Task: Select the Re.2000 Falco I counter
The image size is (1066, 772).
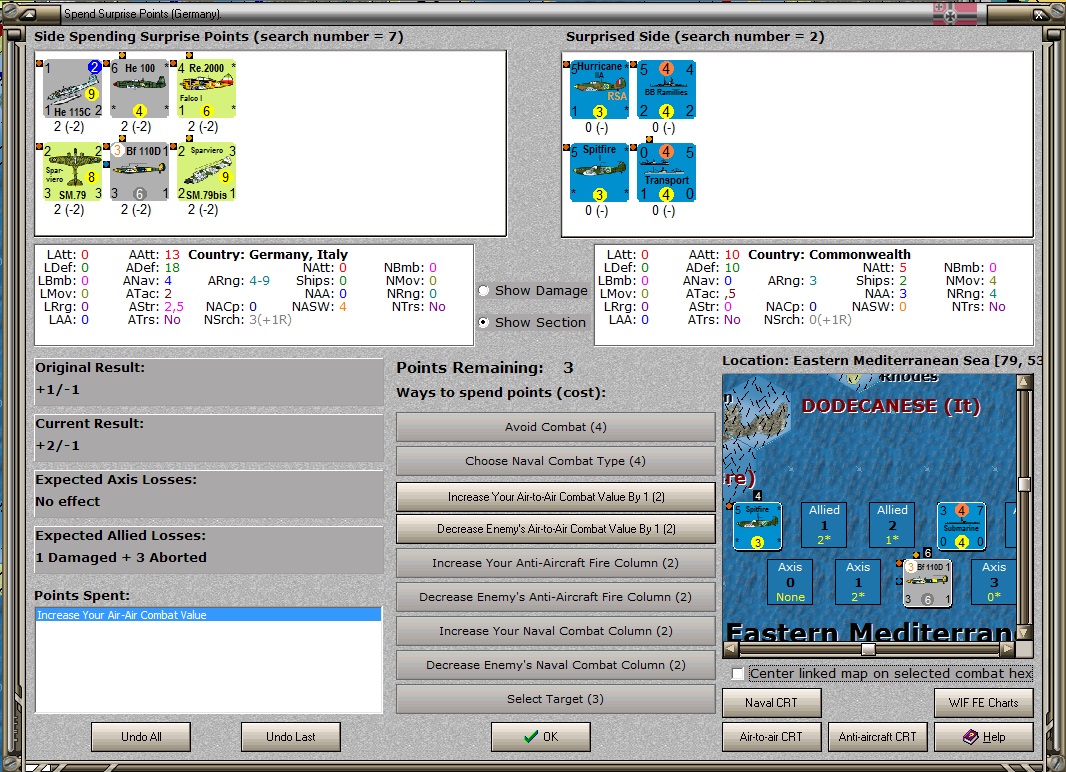Action: click(206, 88)
